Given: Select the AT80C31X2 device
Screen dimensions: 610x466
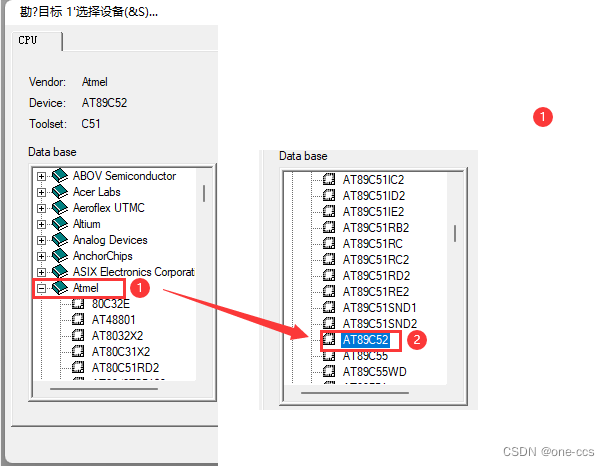Looking at the screenshot, I should [121, 352].
